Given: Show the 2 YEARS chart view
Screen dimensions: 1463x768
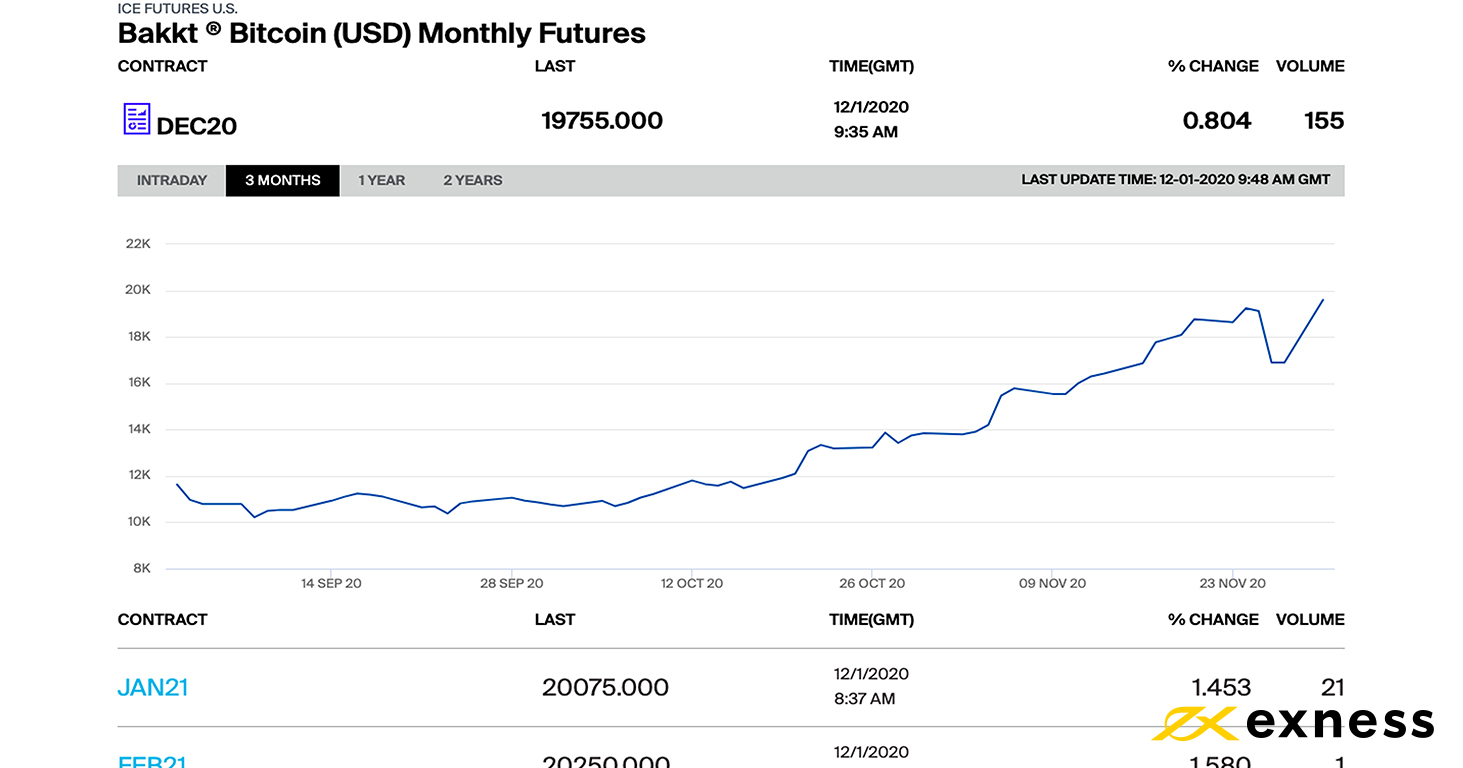Looking at the screenshot, I should click(x=473, y=181).
